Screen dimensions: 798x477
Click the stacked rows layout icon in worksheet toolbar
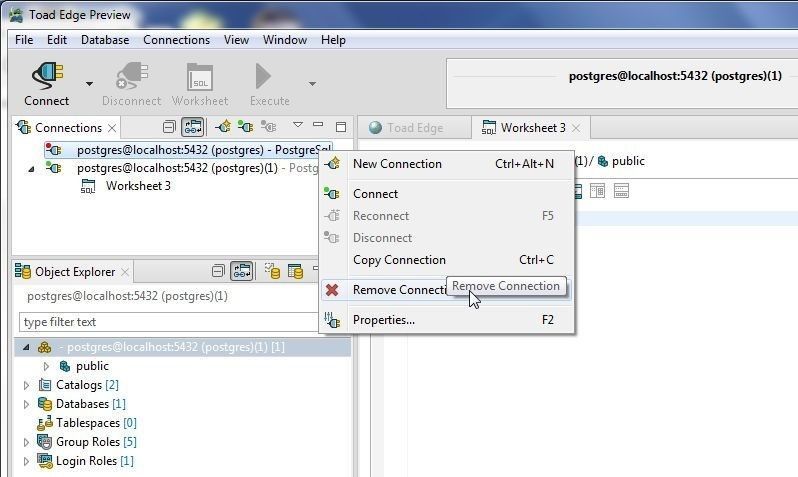coord(621,191)
